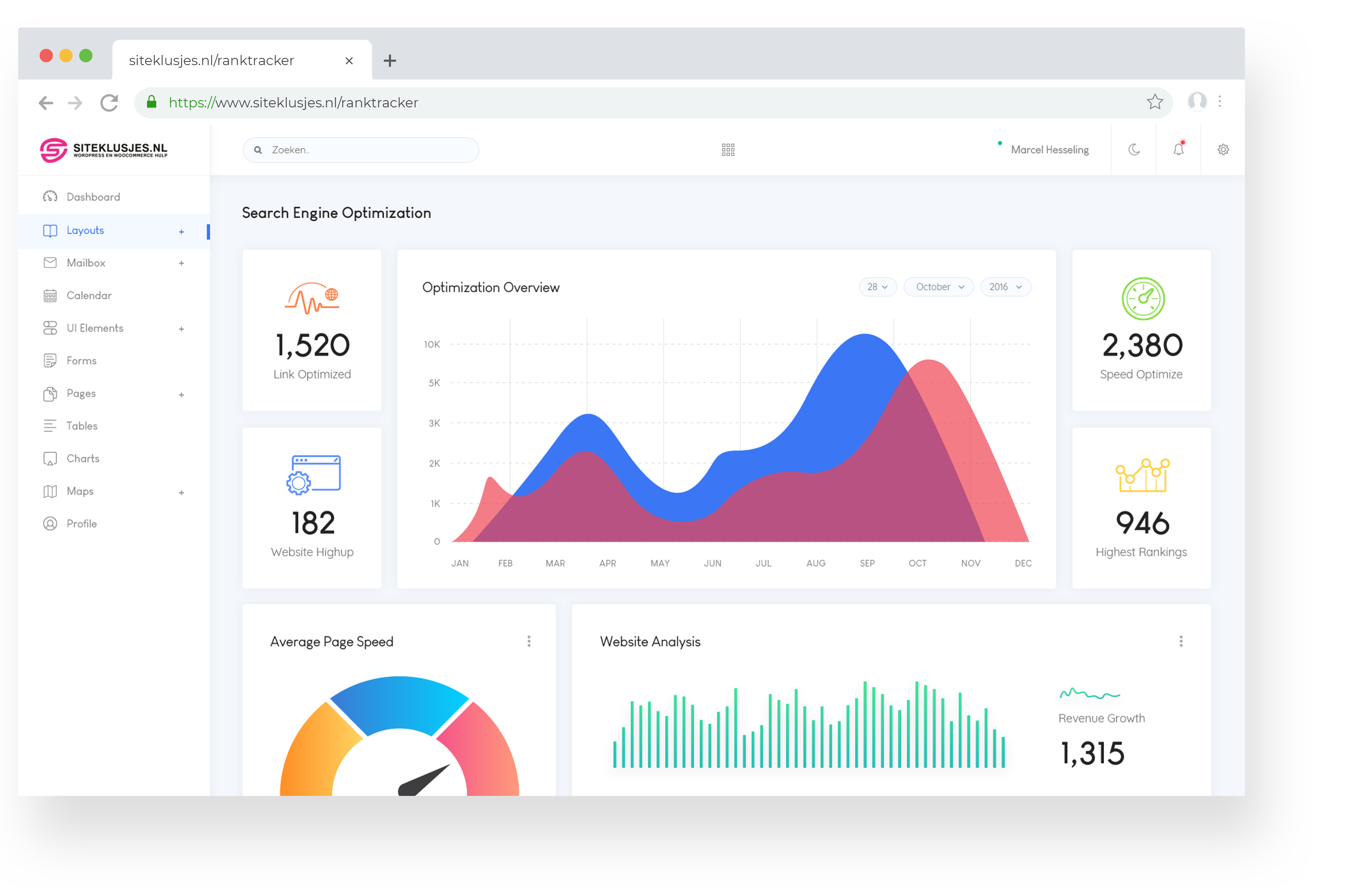
Task: Expand Maps submenu plus
Action: [x=181, y=492]
